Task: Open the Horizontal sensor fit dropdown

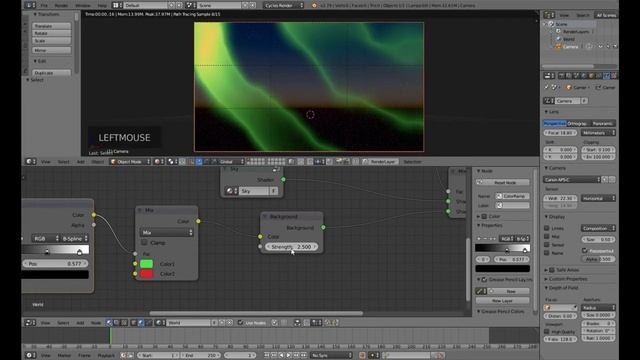Action: (598, 198)
